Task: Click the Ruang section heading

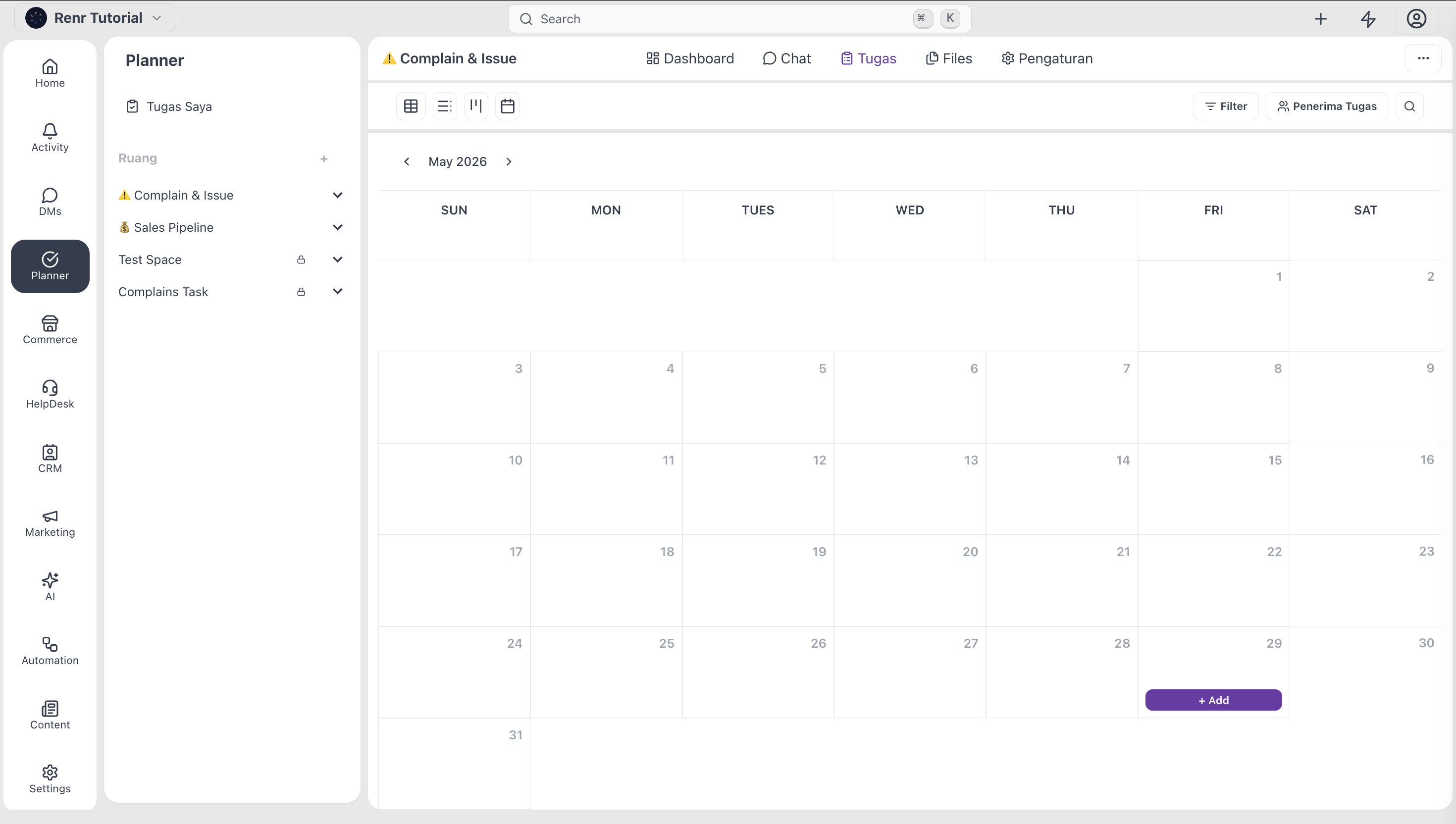Action: click(x=138, y=158)
